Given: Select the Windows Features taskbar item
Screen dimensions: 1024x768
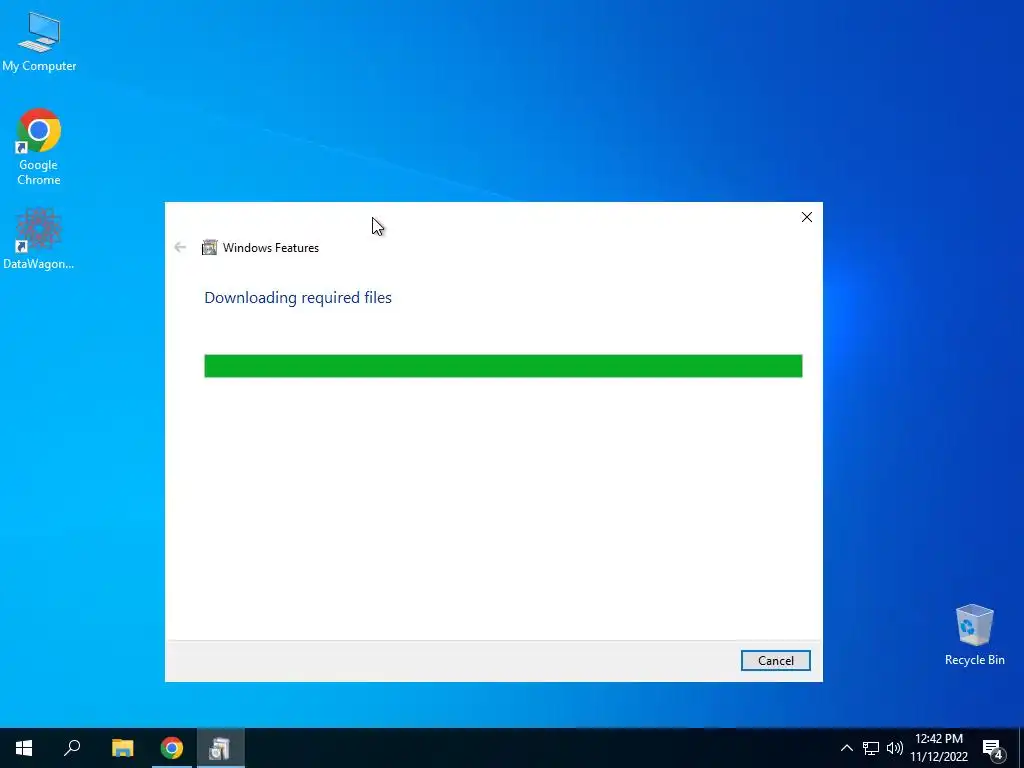Looking at the screenshot, I should (x=221, y=748).
